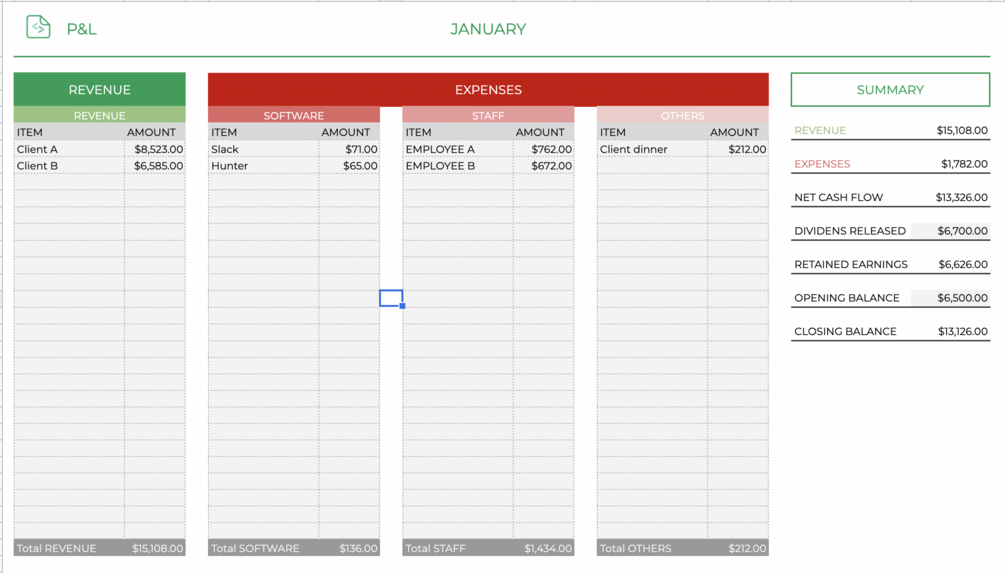Image resolution: width=1005 pixels, height=573 pixels.
Task: Click the $136.00 software total
Action: [358, 548]
